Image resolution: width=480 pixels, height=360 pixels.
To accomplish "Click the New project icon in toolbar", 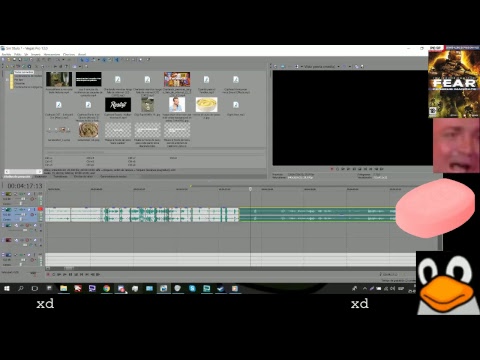I will (x=3, y=60).
